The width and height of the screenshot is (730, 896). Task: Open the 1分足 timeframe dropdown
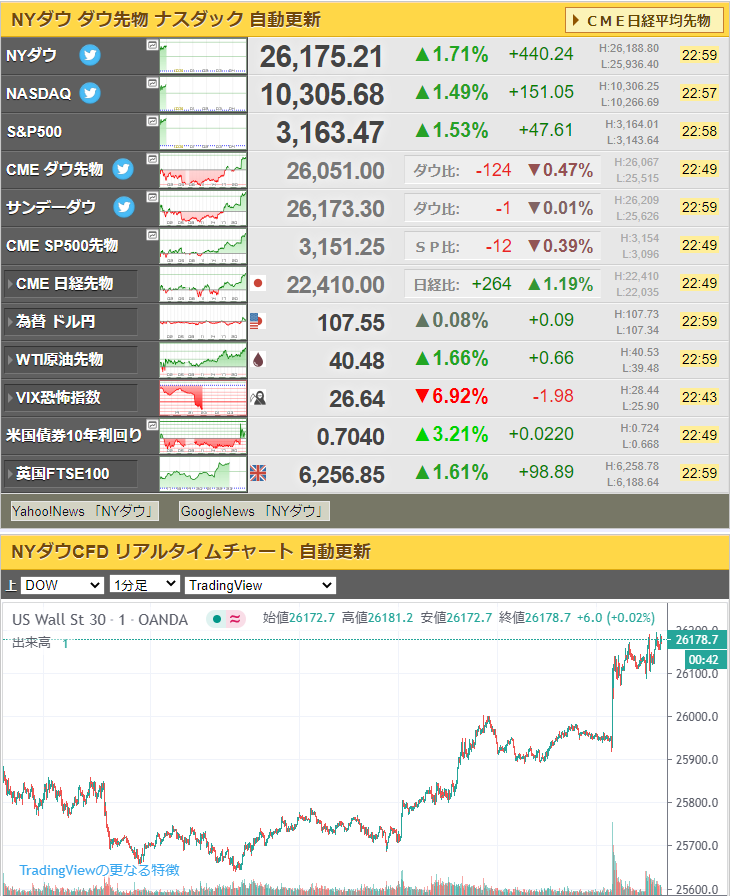click(145, 585)
